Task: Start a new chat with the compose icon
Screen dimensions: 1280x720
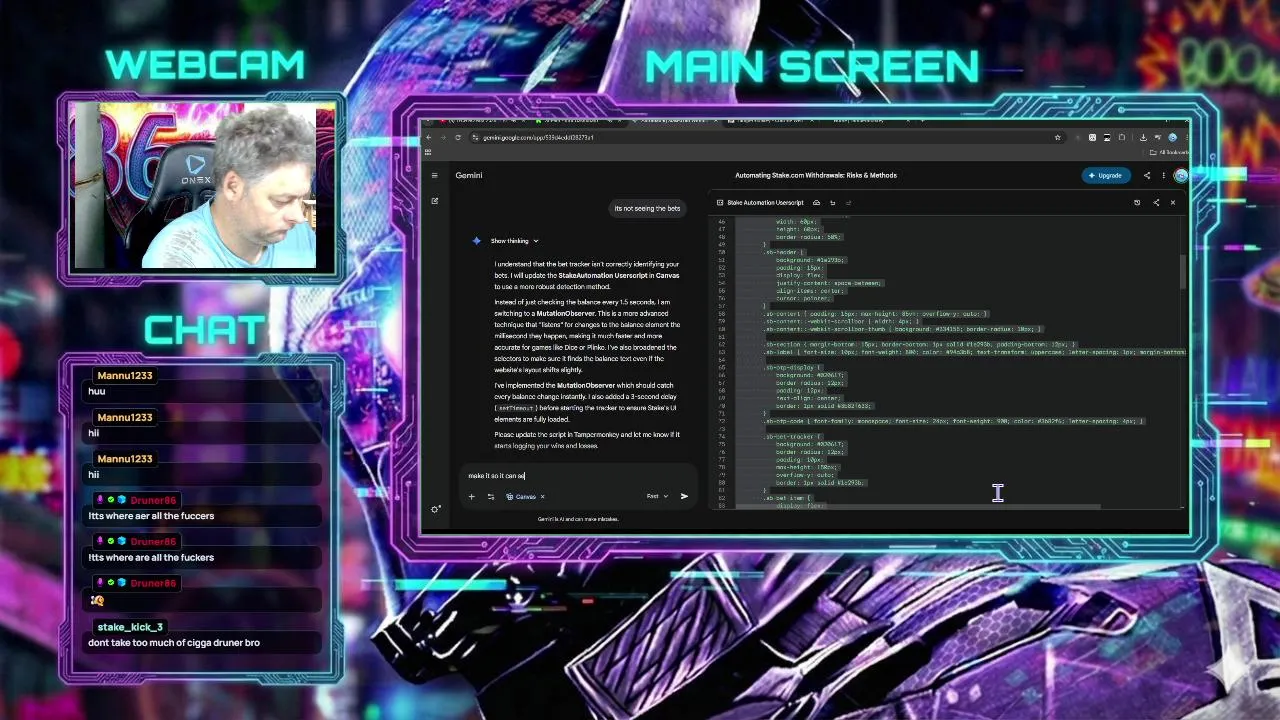Action: (435, 201)
